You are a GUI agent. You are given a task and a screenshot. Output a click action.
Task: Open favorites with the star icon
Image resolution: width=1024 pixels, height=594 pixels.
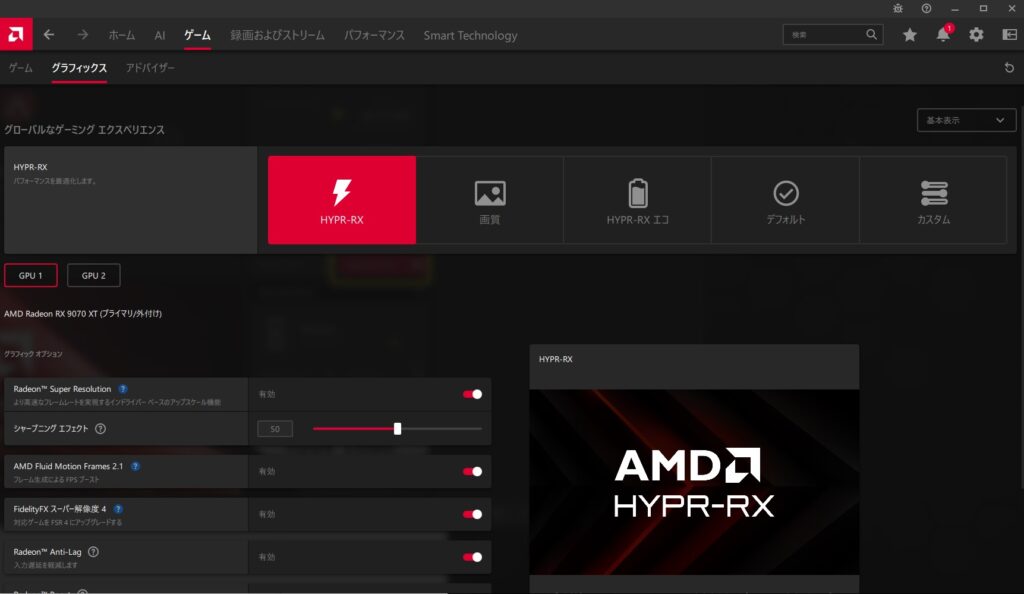(909, 35)
